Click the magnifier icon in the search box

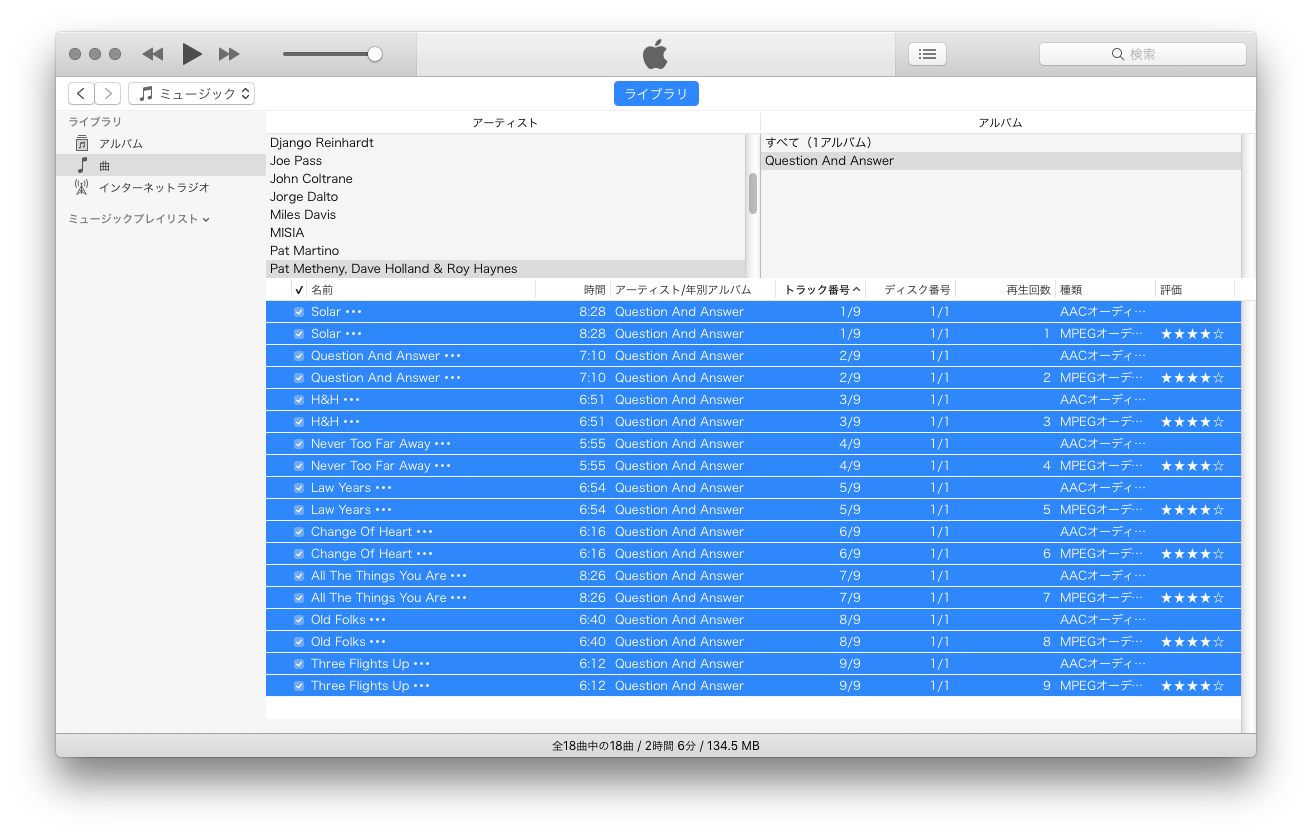1118,54
